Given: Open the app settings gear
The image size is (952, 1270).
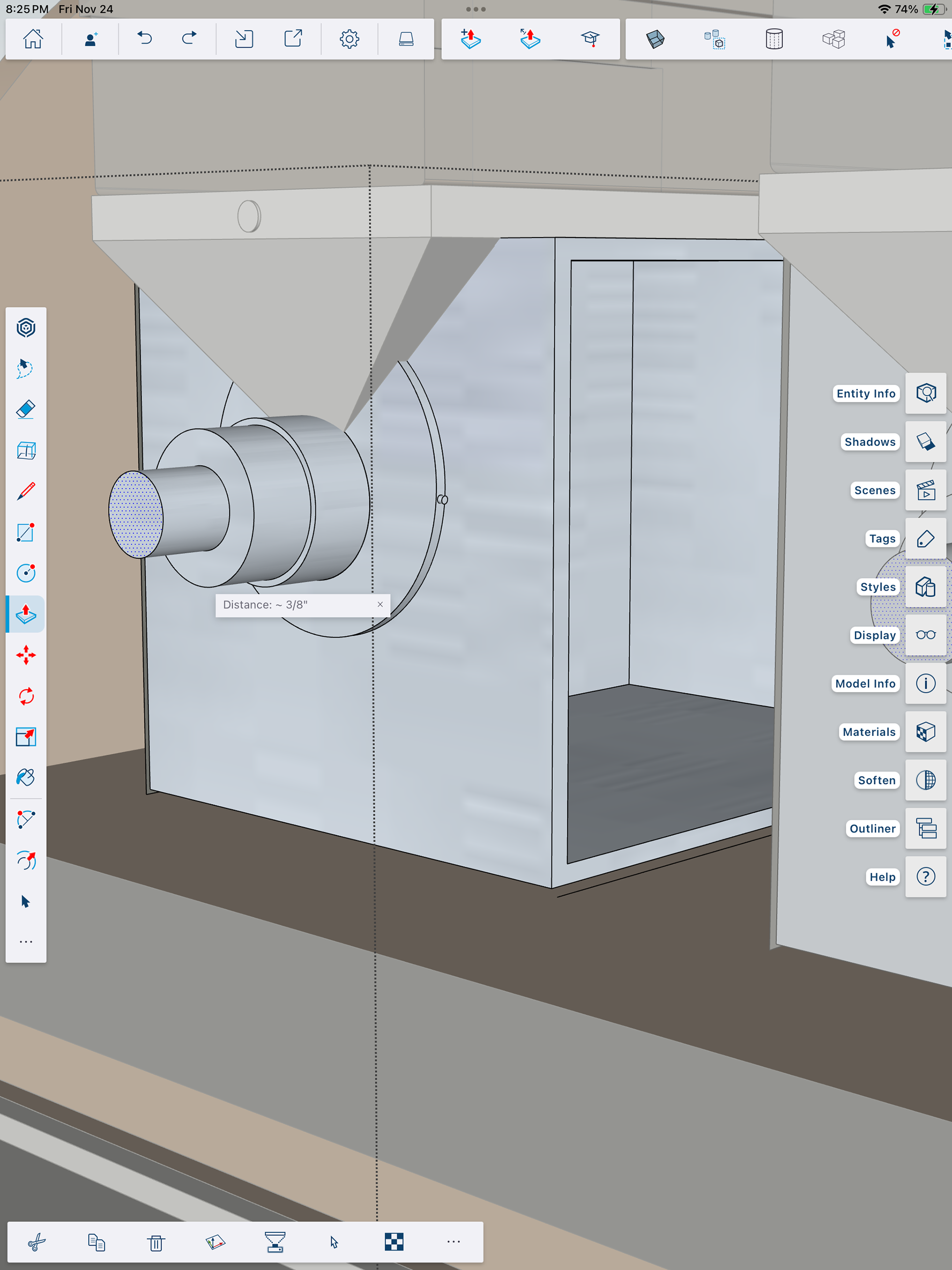Looking at the screenshot, I should click(349, 39).
